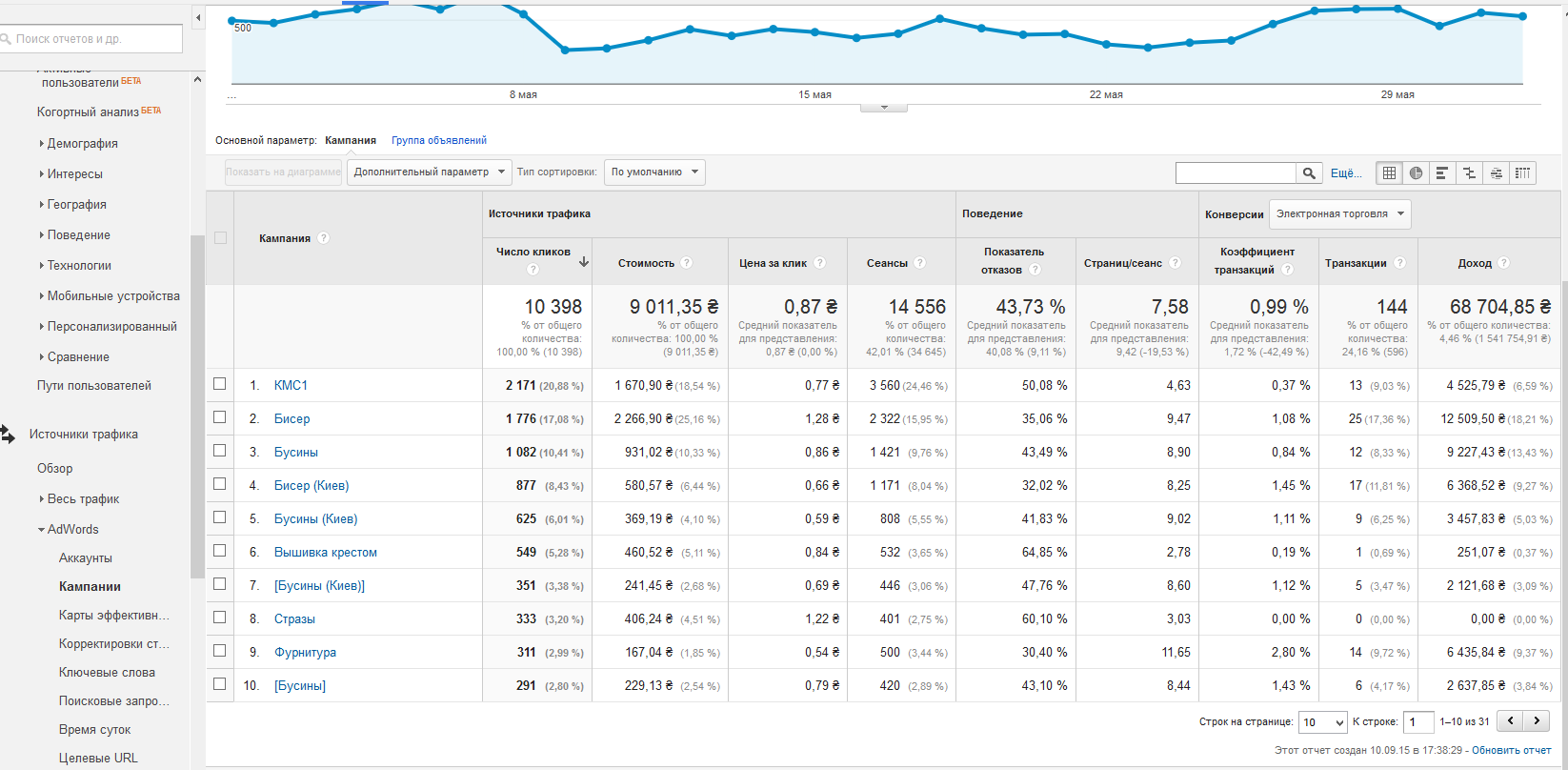Tick the checkbox for the КМС1 campaign
Viewport: 1568px width, 770px height.
coord(220,384)
